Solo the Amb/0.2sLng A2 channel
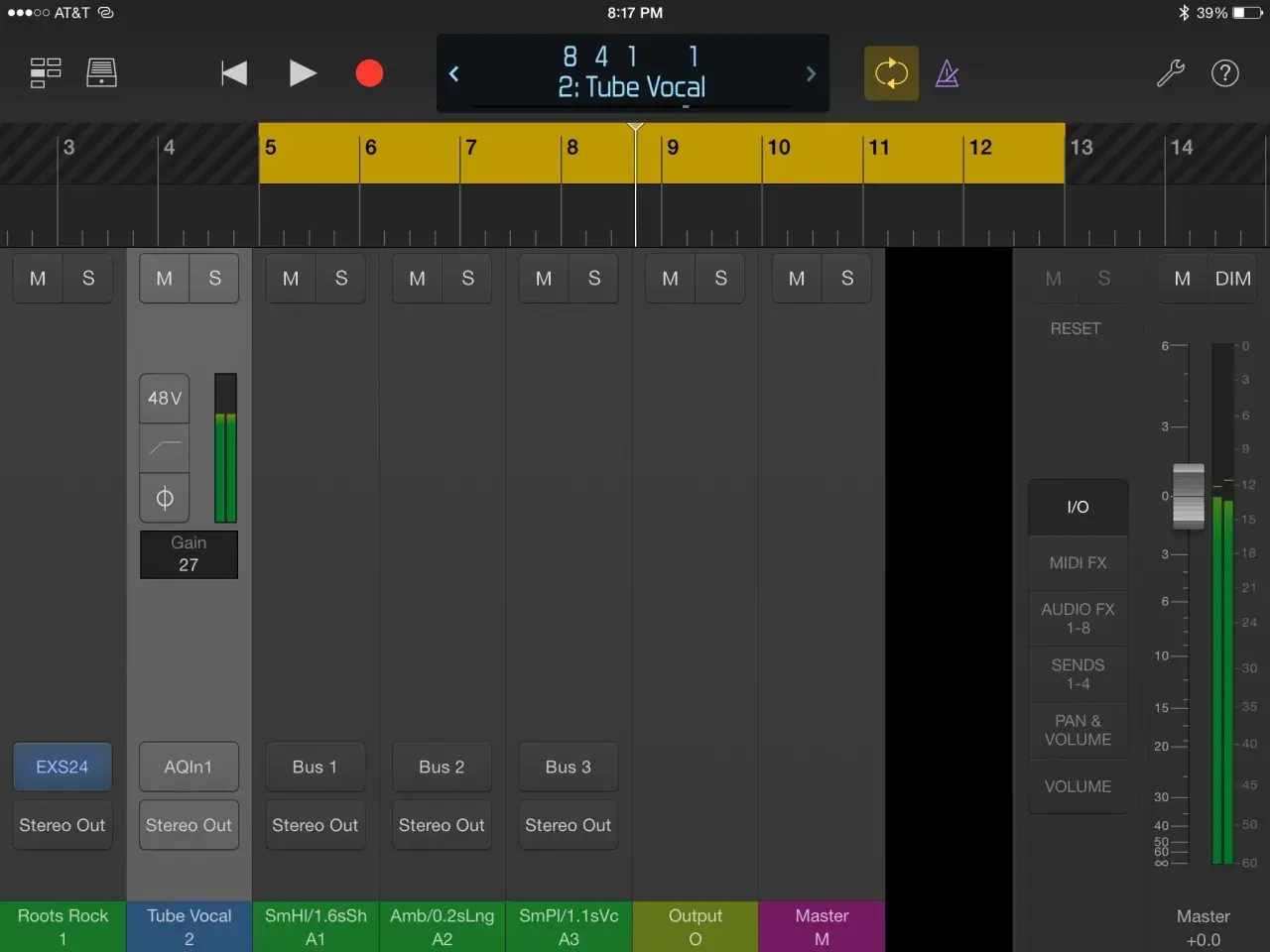 pyautogui.click(x=468, y=279)
